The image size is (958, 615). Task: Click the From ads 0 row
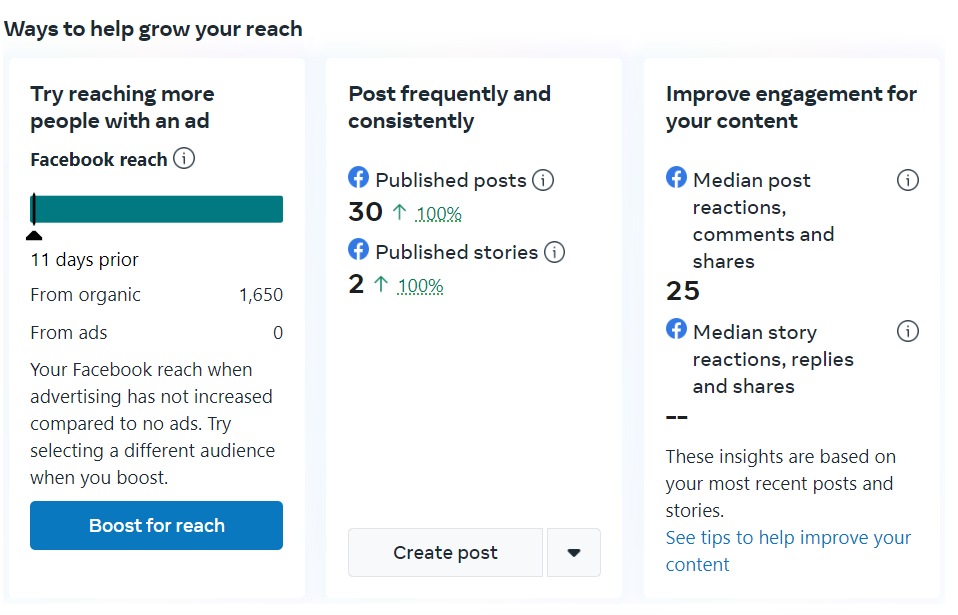point(156,333)
